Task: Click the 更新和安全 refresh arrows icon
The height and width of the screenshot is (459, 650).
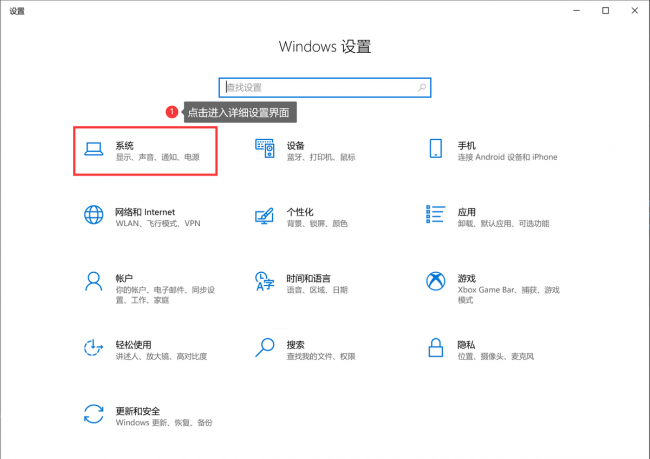Action: pos(94,414)
